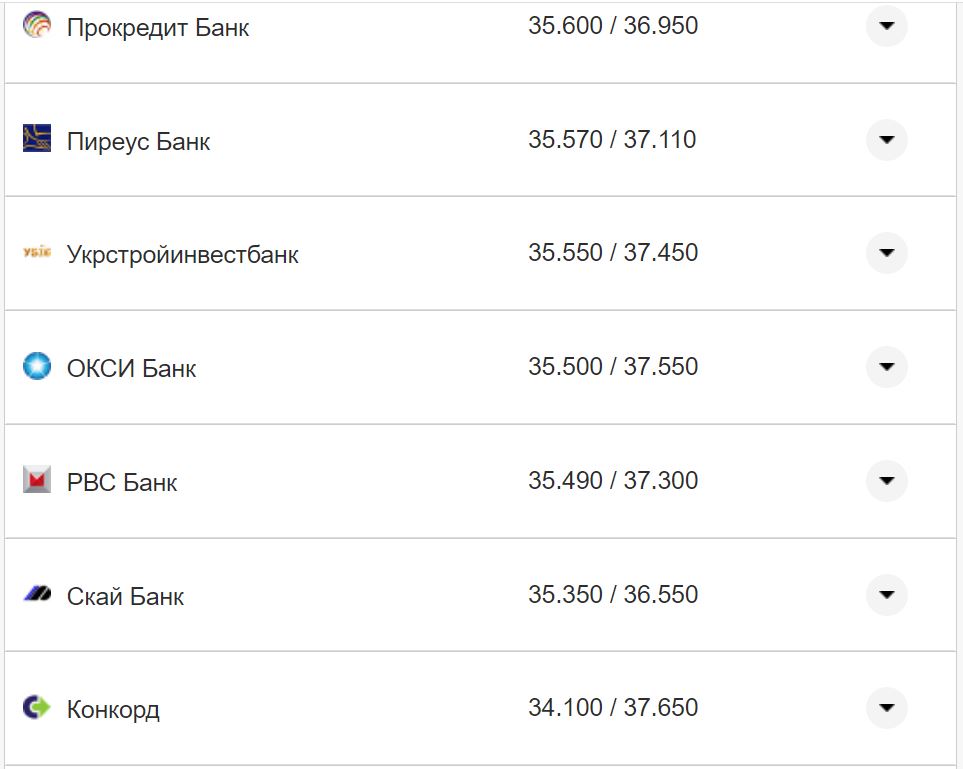
Task: Click the Укрстройинвестбанк logo icon
Action: coord(37,253)
